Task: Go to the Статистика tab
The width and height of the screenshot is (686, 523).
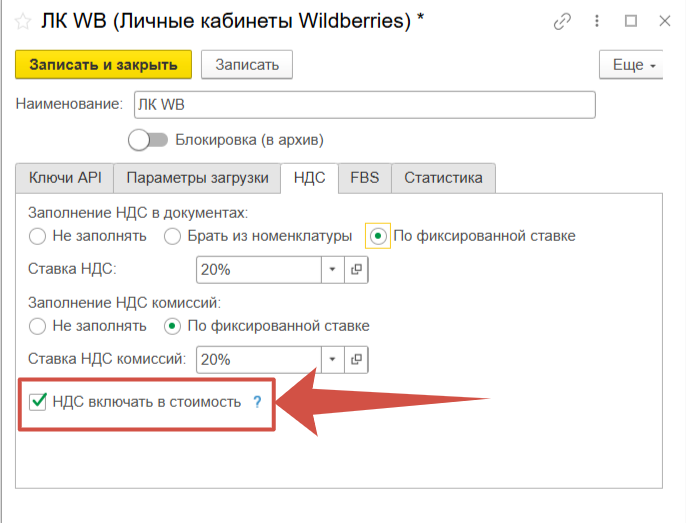Action: [443, 178]
